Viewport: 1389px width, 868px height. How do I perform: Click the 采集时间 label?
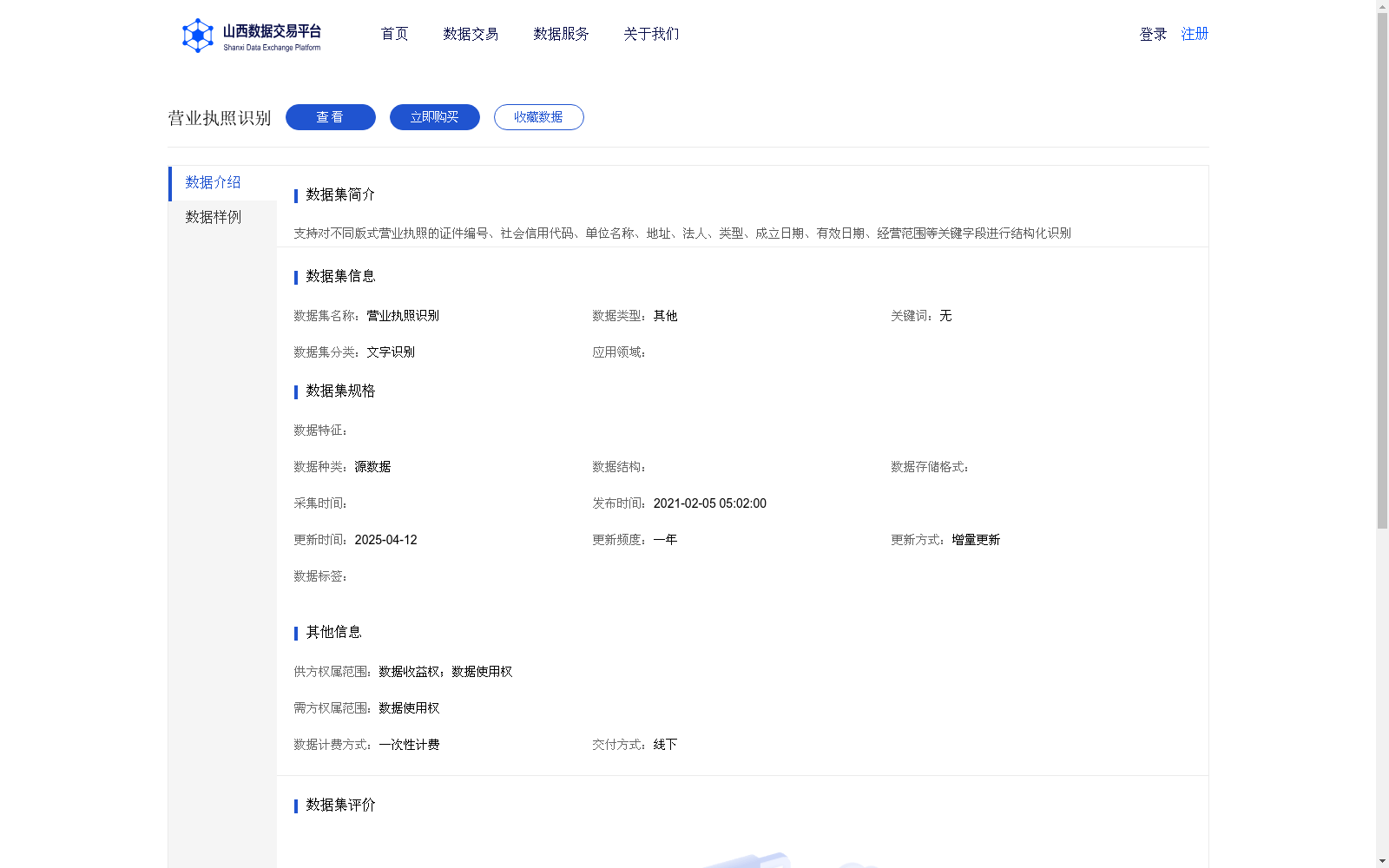click(x=320, y=503)
